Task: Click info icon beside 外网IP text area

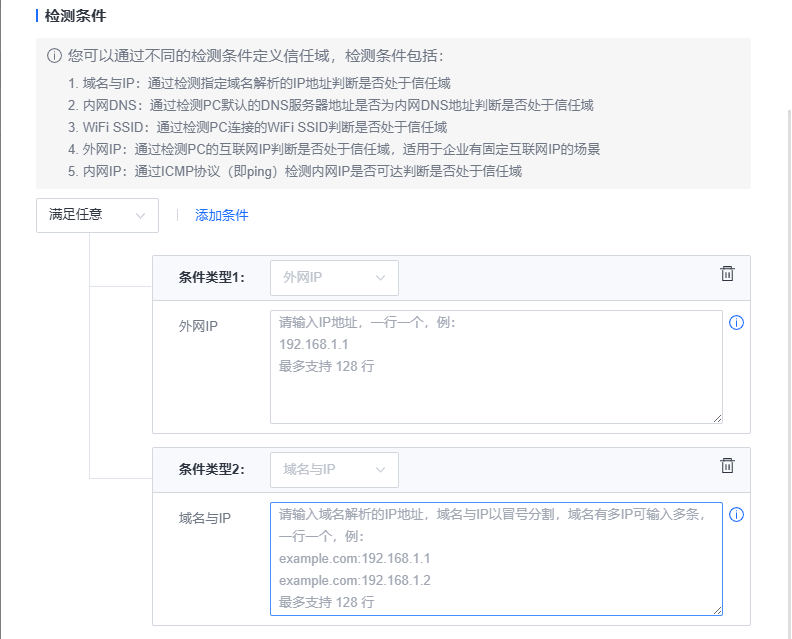Action: pos(737,323)
